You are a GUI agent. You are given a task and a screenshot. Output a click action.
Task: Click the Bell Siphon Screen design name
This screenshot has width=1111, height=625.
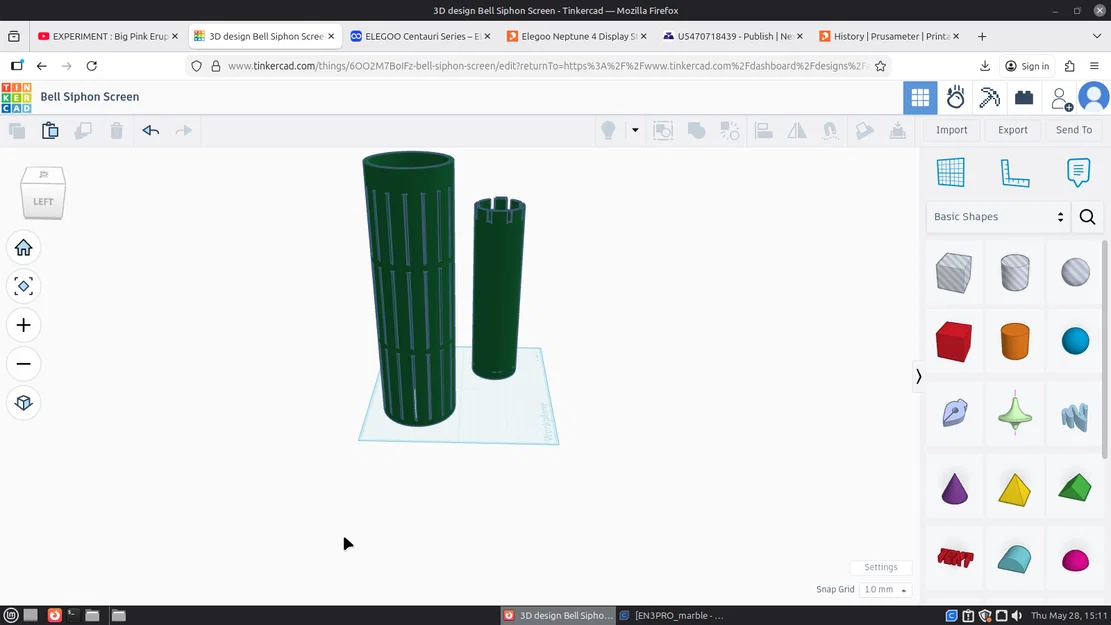click(x=90, y=97)
